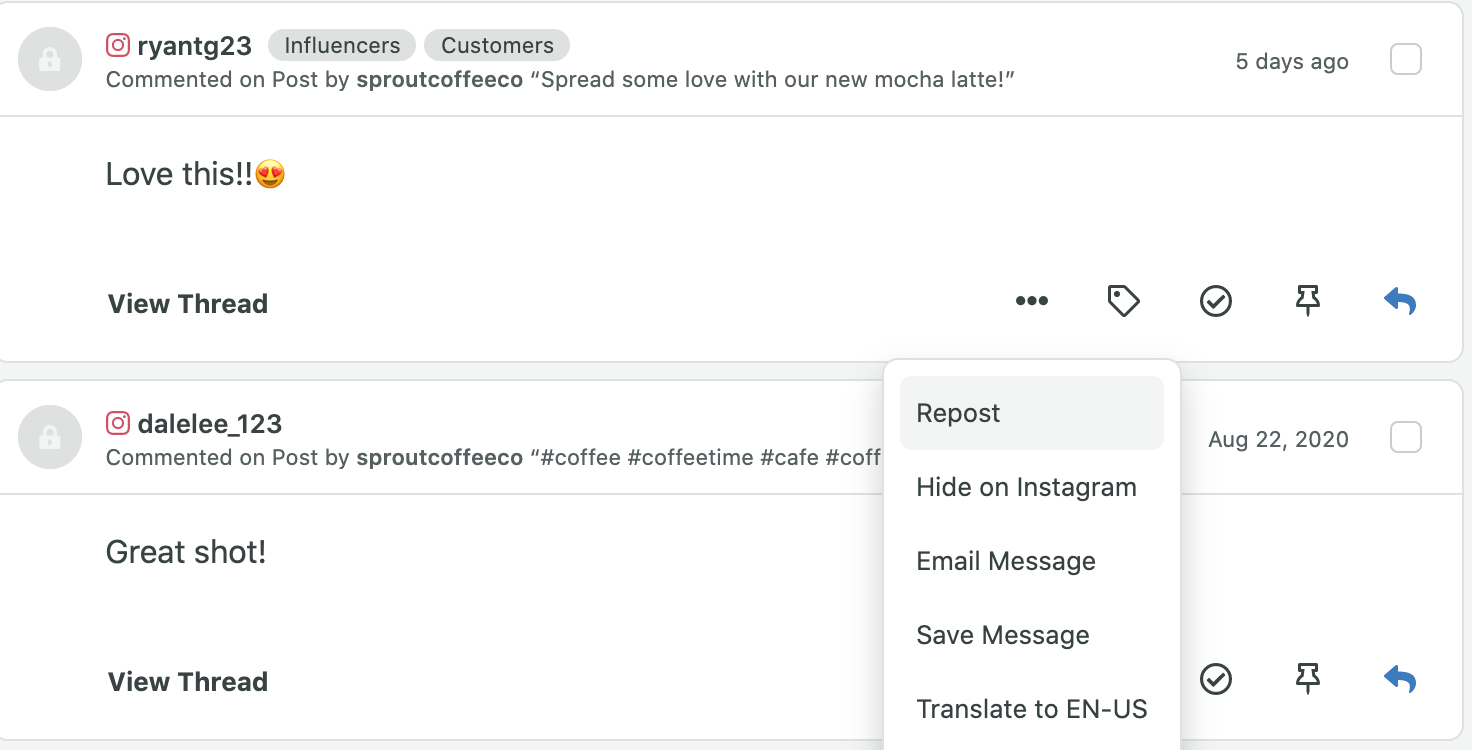Click the Instagram icon next to ryantg23
Screen dimensions: 1472x750
click(x=118, y=45)
